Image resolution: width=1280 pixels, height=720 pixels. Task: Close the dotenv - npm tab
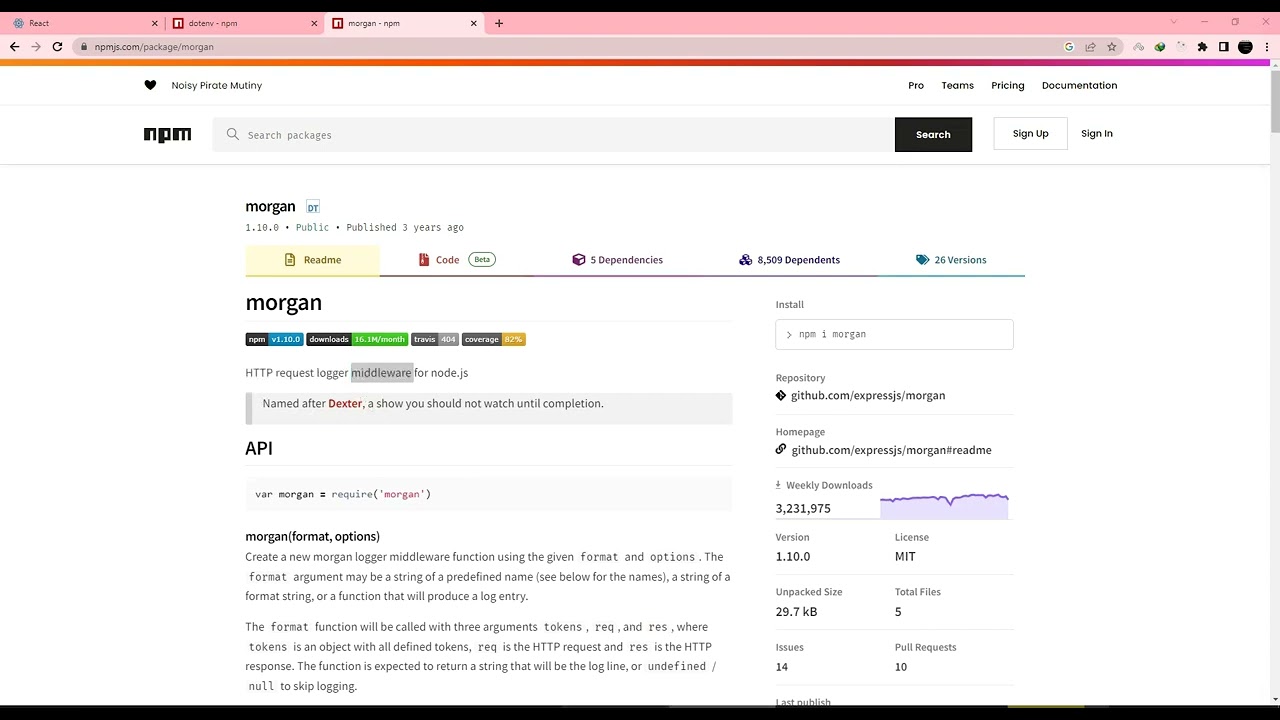point(314,23)
